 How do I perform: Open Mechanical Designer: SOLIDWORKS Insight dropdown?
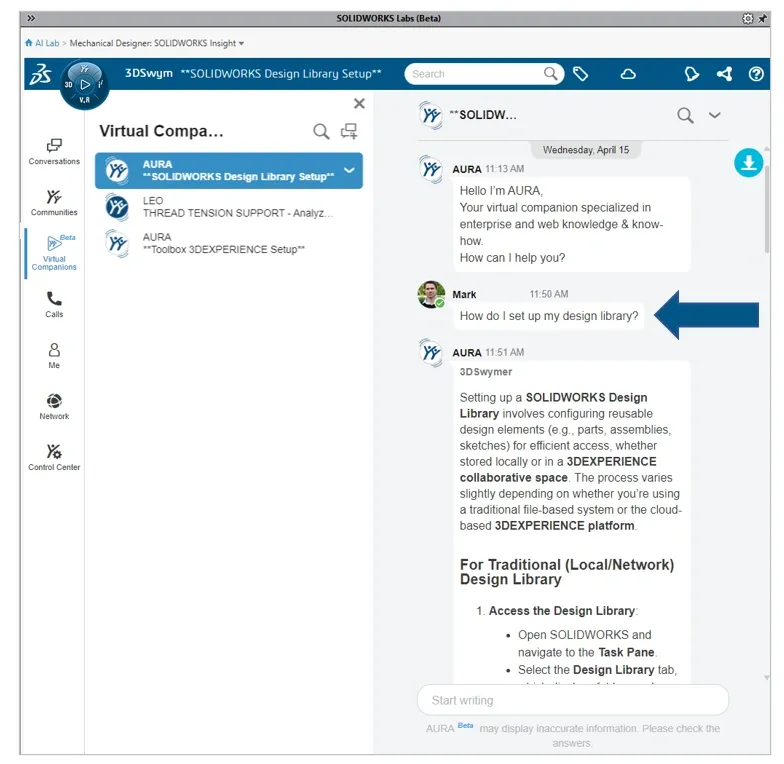click(x=156, y=43)
